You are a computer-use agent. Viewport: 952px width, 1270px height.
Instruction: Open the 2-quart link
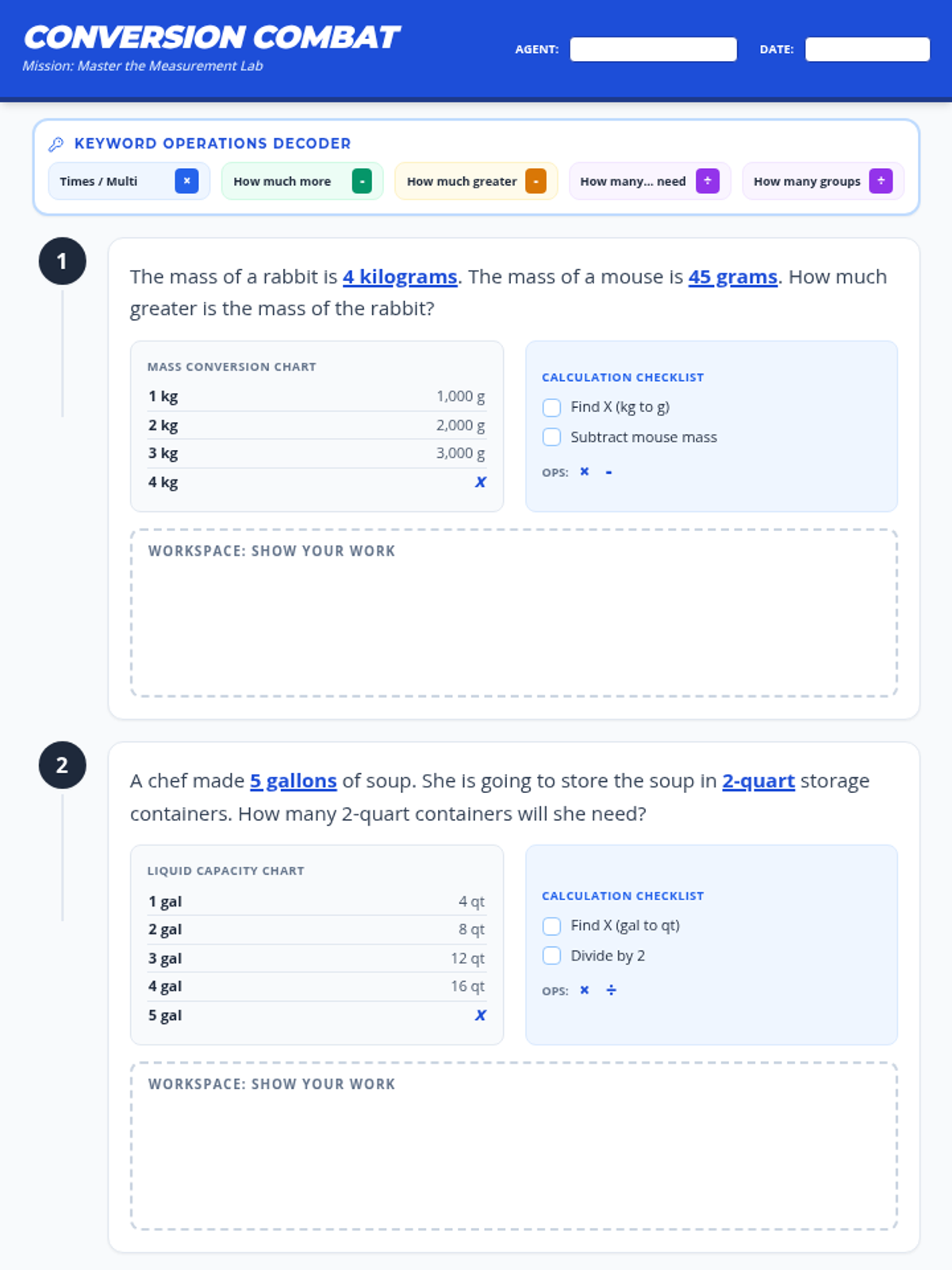point(758,781)
